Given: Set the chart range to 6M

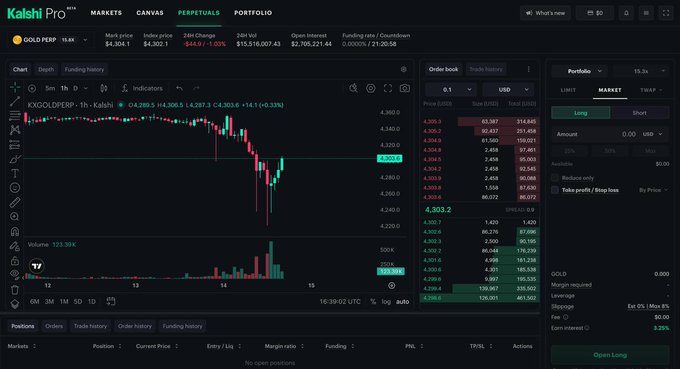Looking at the screenshot, I should 35,302.
